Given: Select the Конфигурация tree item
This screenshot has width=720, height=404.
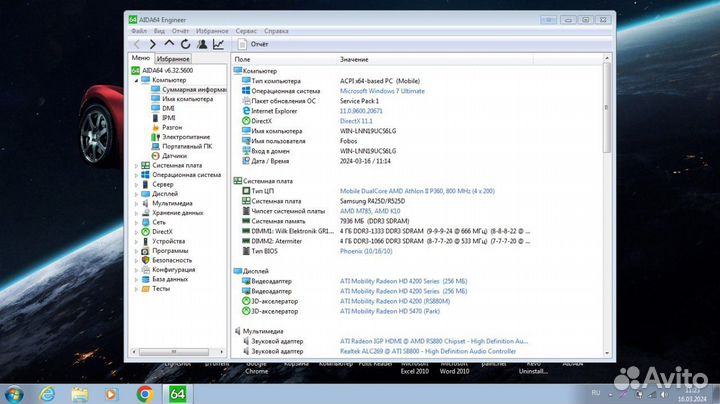Looking at the screenshot, I should (x=174, y=269).
